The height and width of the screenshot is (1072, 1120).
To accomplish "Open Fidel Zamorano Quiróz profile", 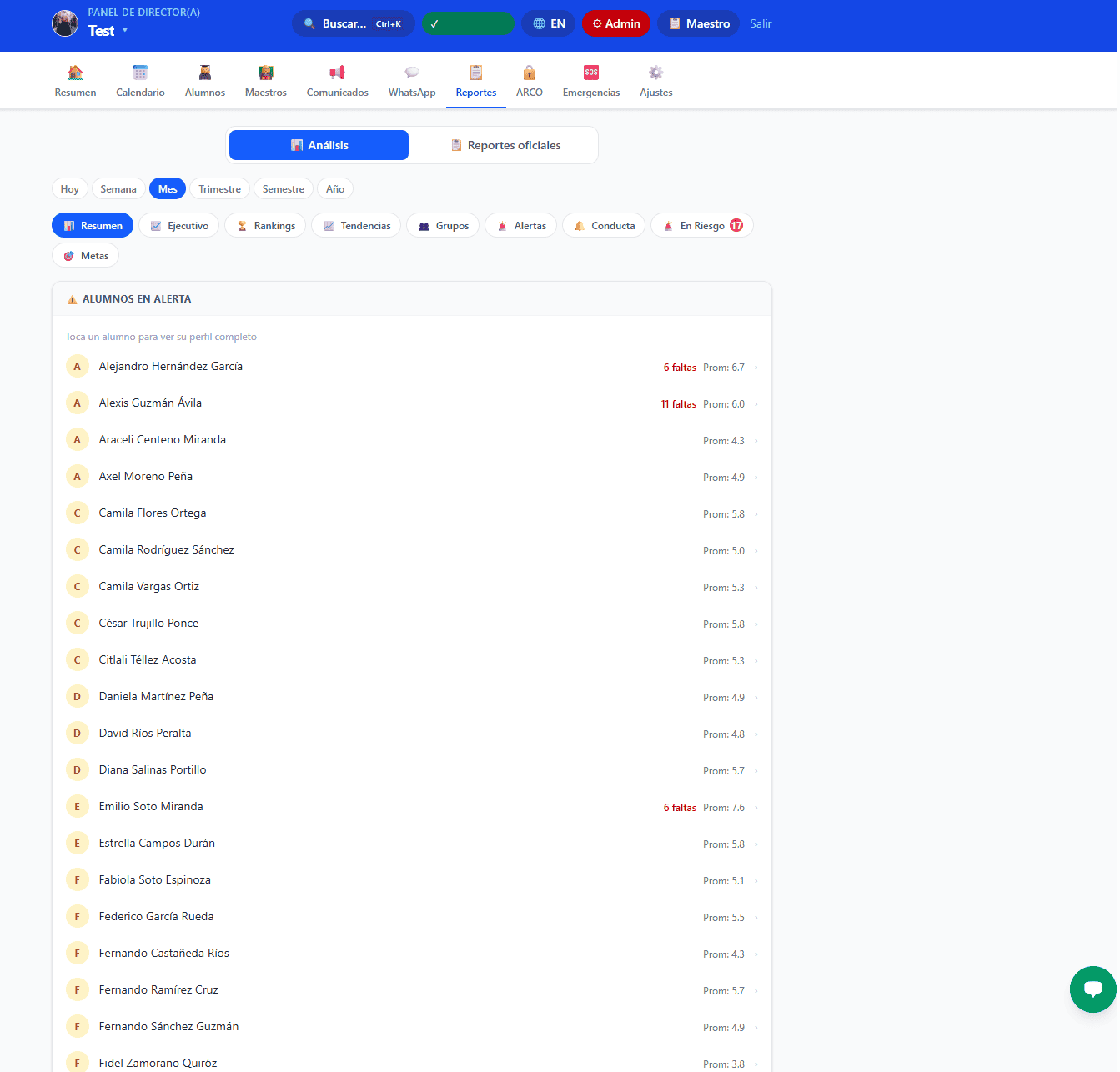I will point(412,1064).
